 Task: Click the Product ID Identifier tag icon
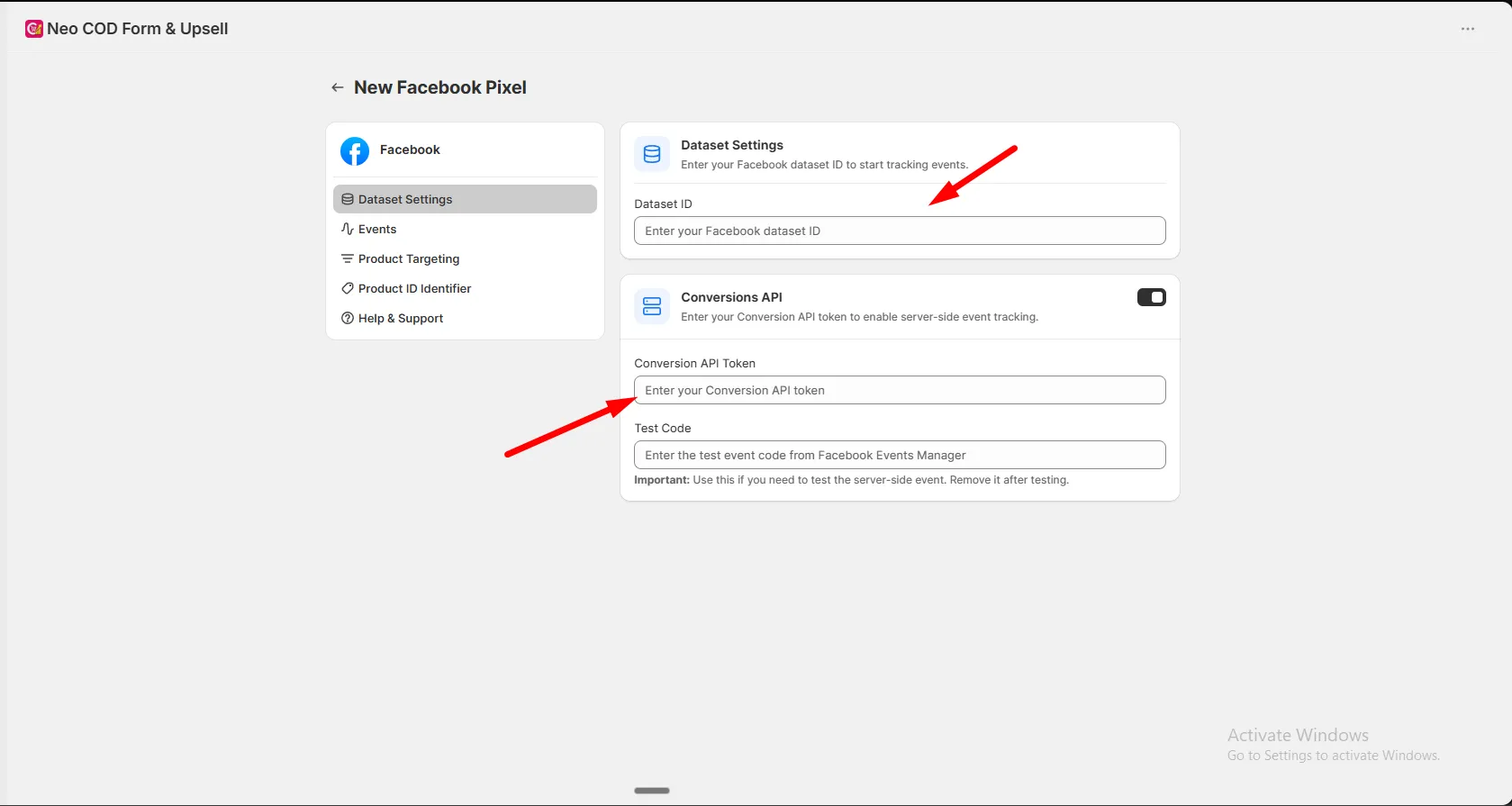point(348,288)
